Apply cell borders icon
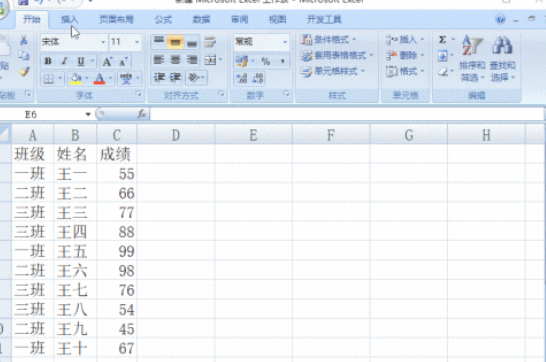The width and height of the screenshot is (546, 362). click(x=48, y=79)
